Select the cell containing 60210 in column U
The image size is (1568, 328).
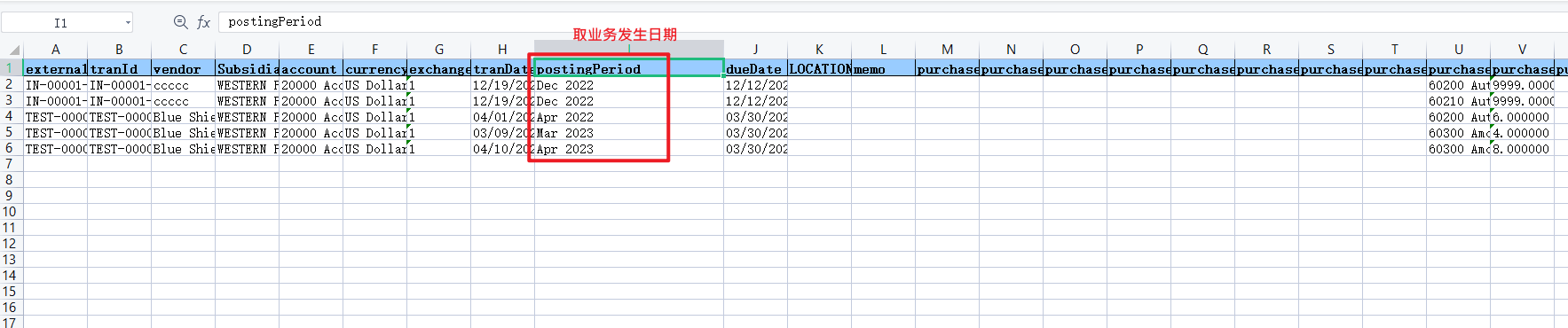[x=1458, y=101]
